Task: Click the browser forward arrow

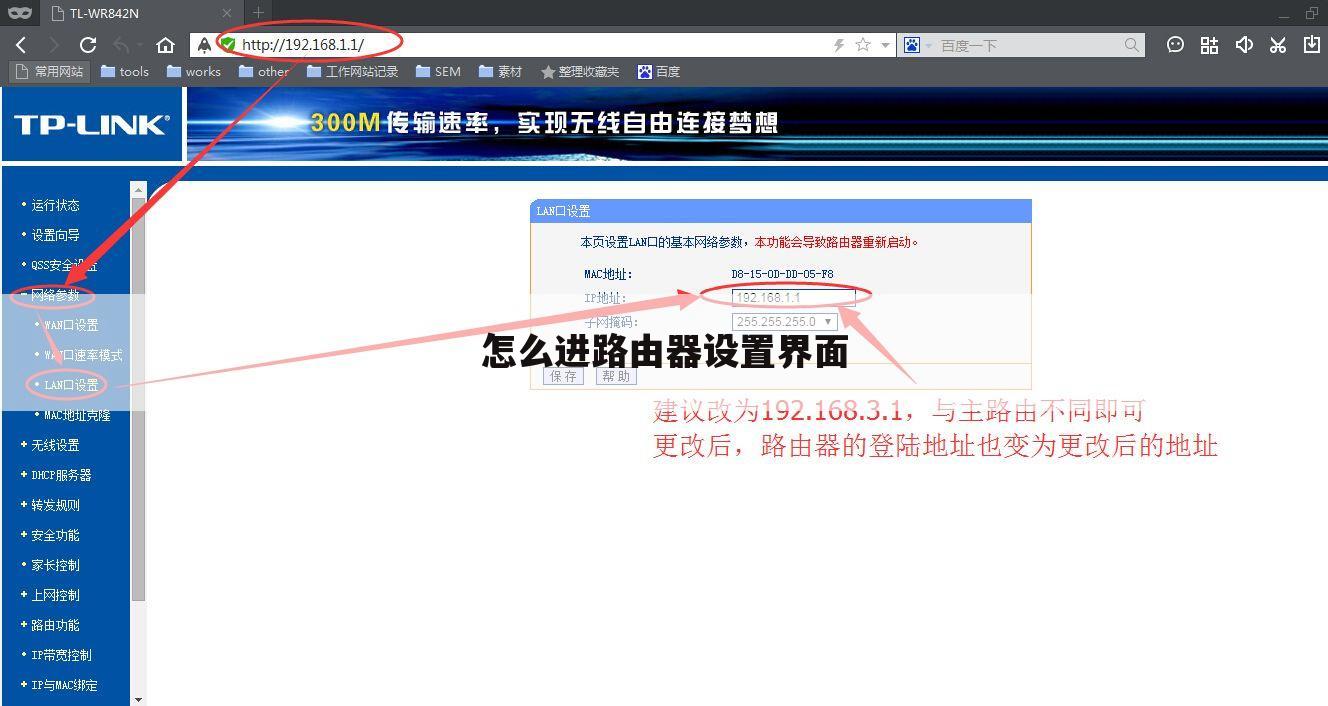Action: point(54,45)
